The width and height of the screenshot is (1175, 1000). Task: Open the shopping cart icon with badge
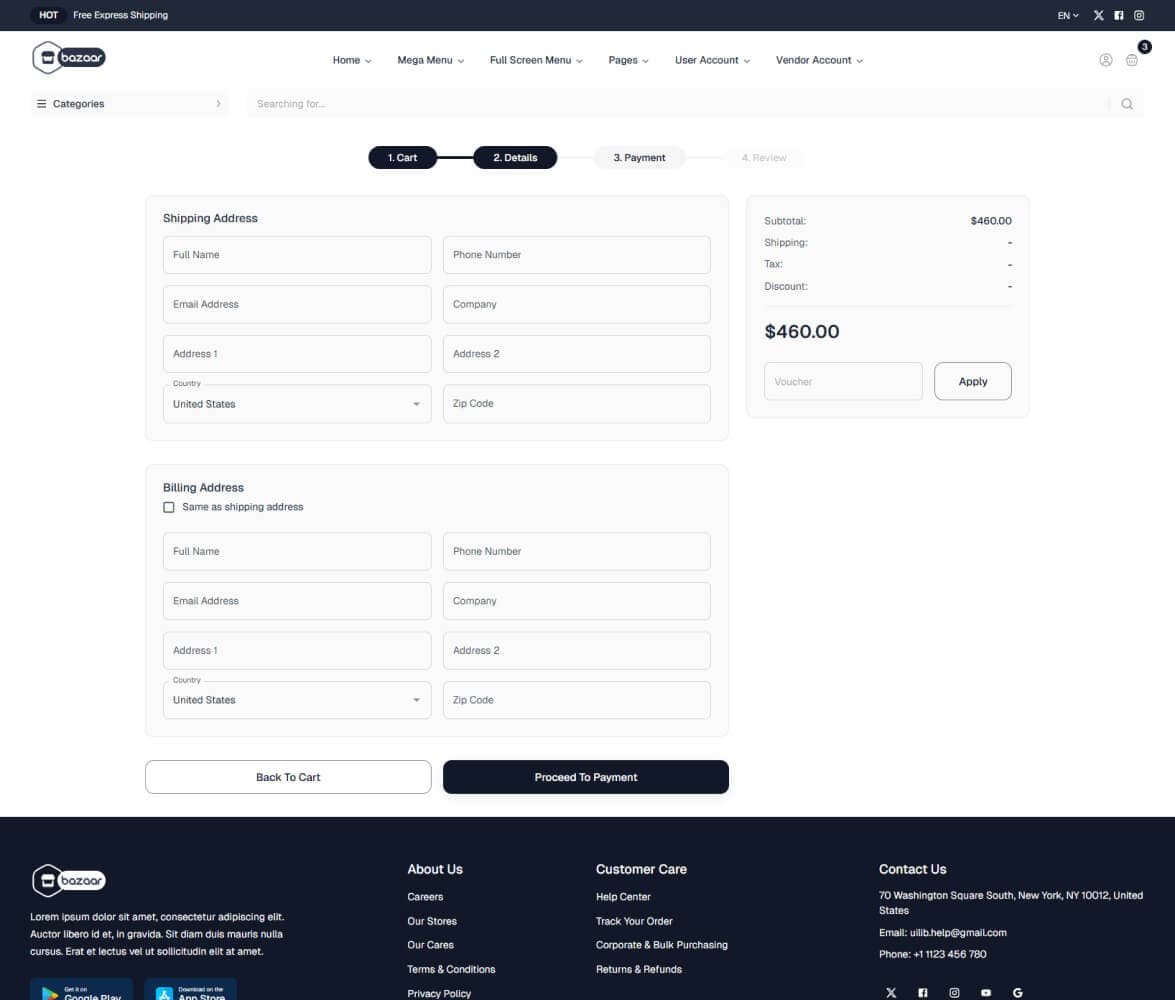tap(1132, 60)
